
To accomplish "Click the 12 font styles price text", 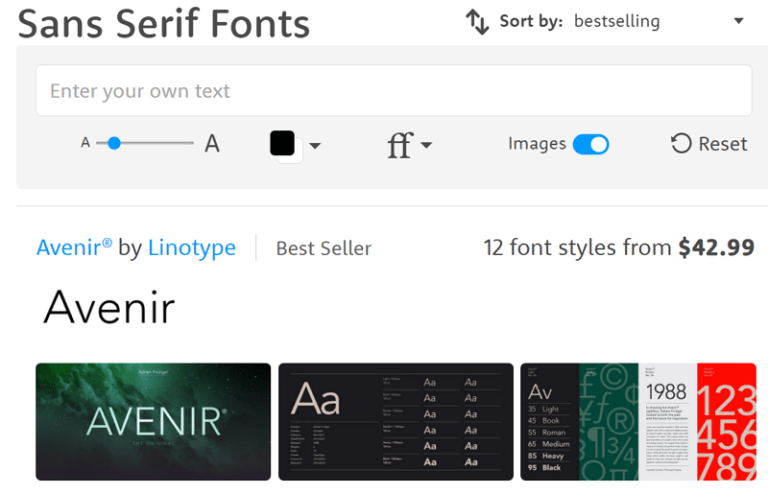I will pyautogui.click(x=618, y=247).
